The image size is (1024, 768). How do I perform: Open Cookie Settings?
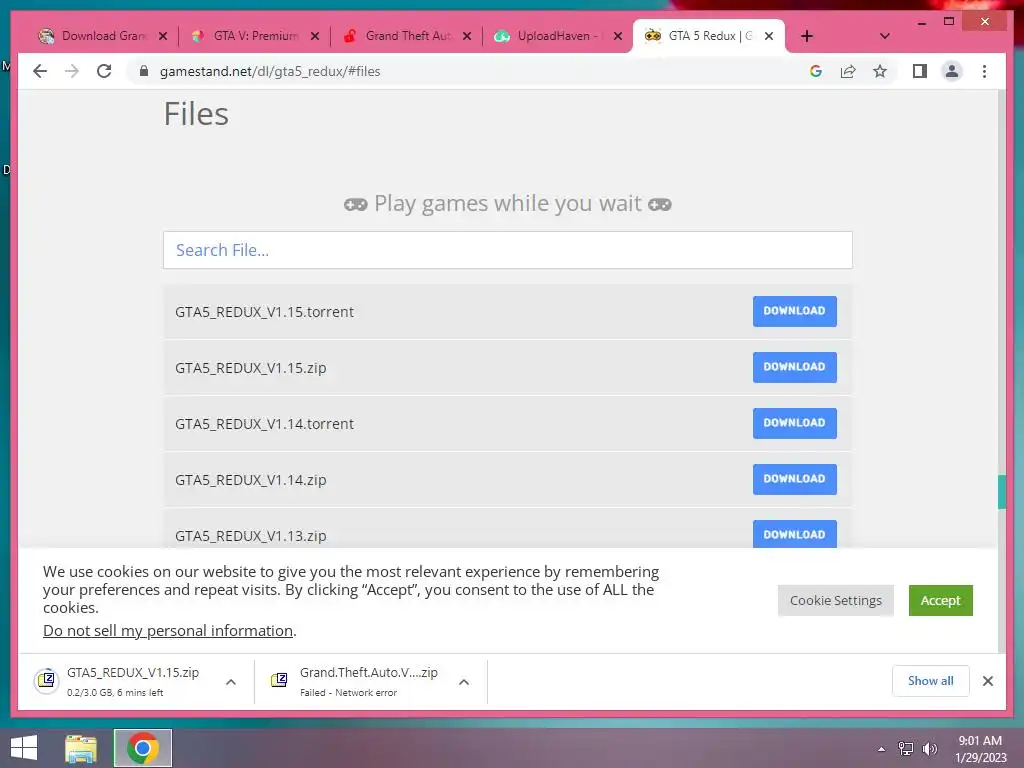835,600
